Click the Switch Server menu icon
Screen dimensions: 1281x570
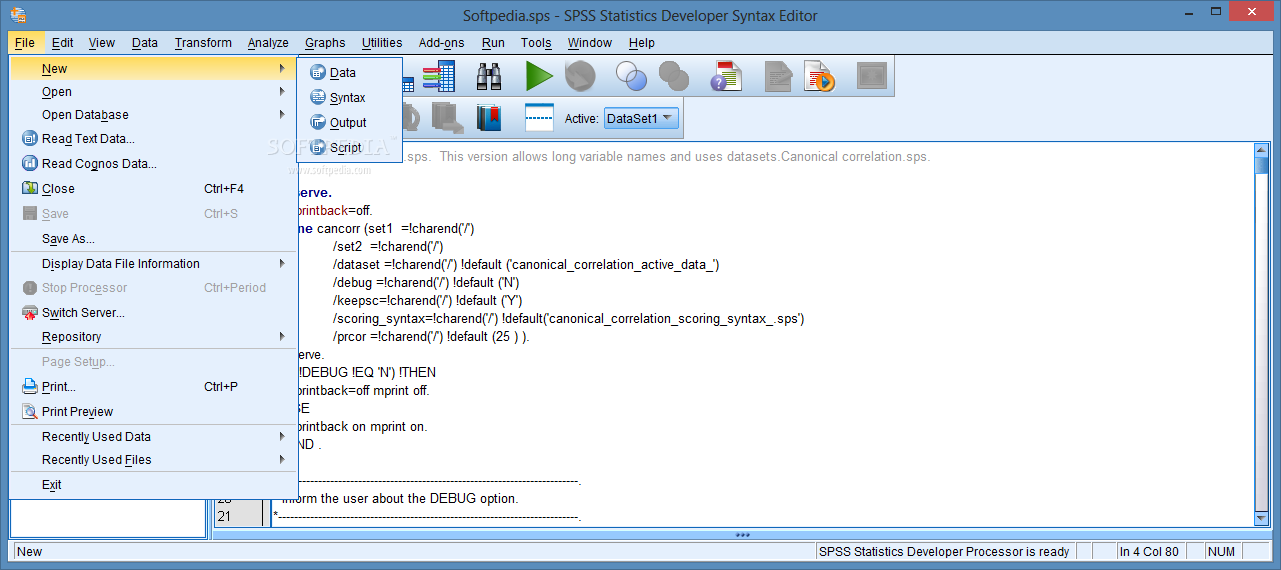coord(29,312)
